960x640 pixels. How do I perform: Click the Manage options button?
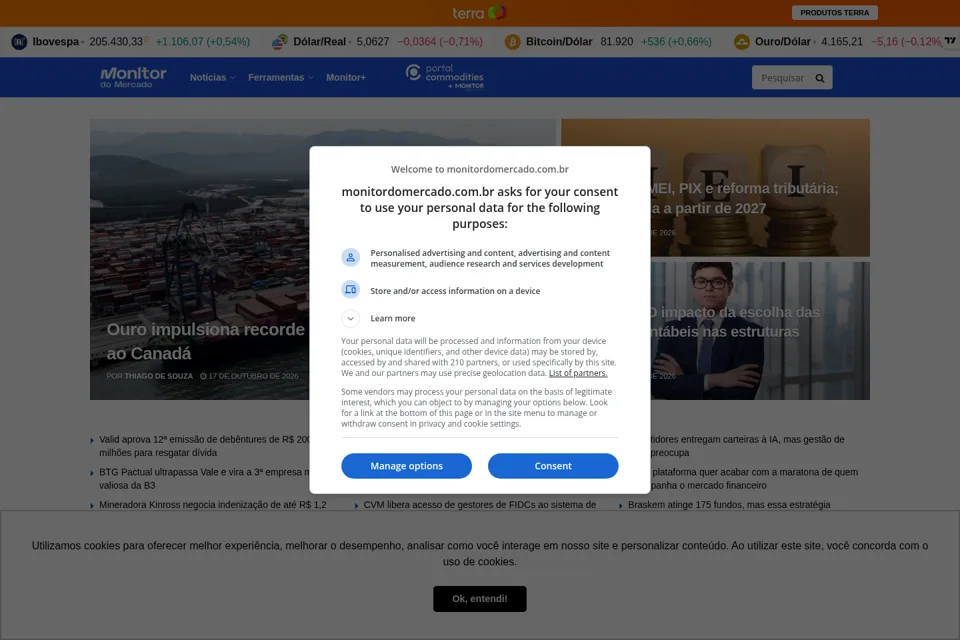[407, 466]
